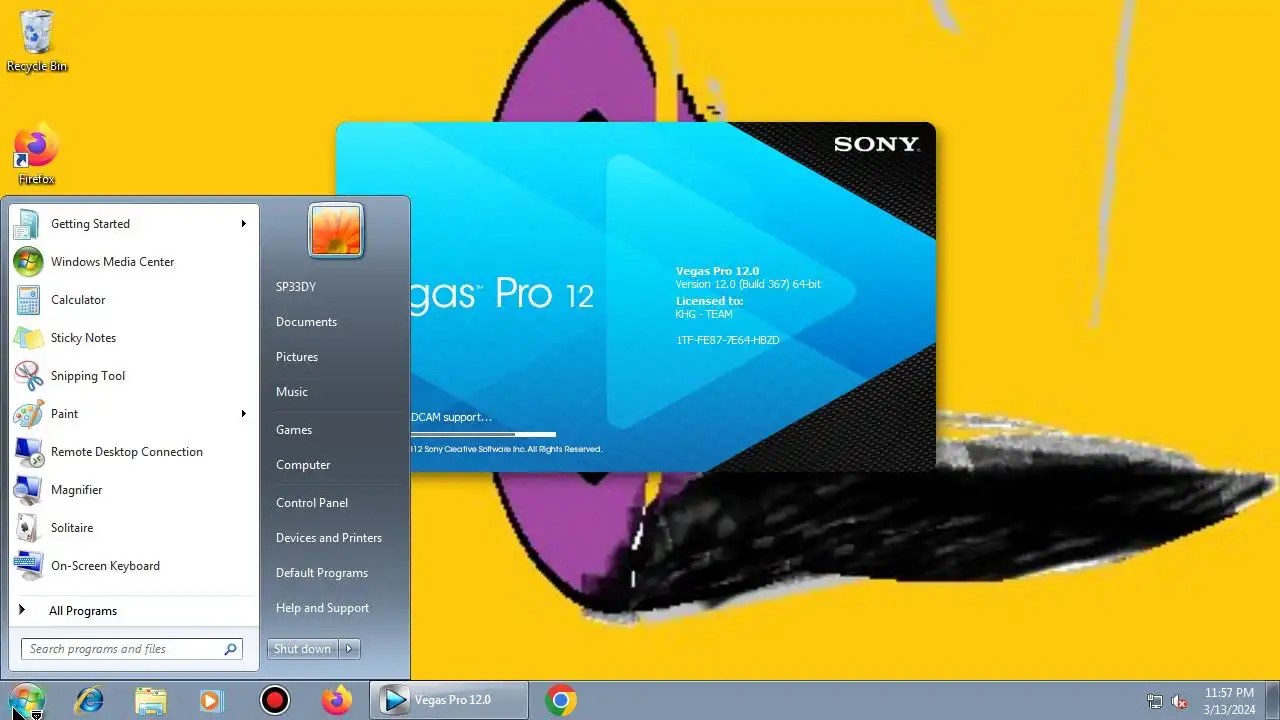Click the Remote Desktop Connection icon
1280x720 pixels.
pos(28,452)
